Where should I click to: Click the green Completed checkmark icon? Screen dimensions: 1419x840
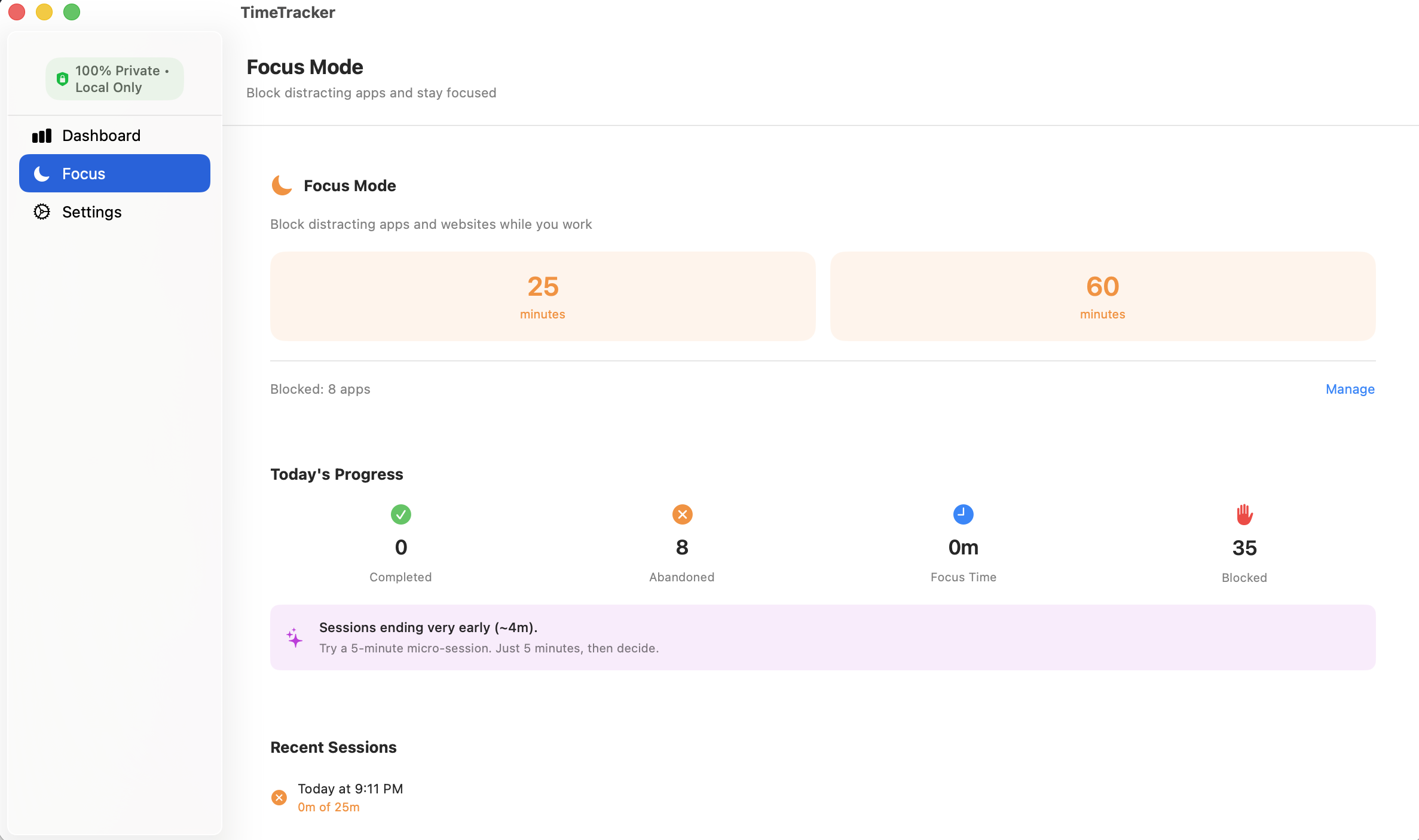pos(400,514)
